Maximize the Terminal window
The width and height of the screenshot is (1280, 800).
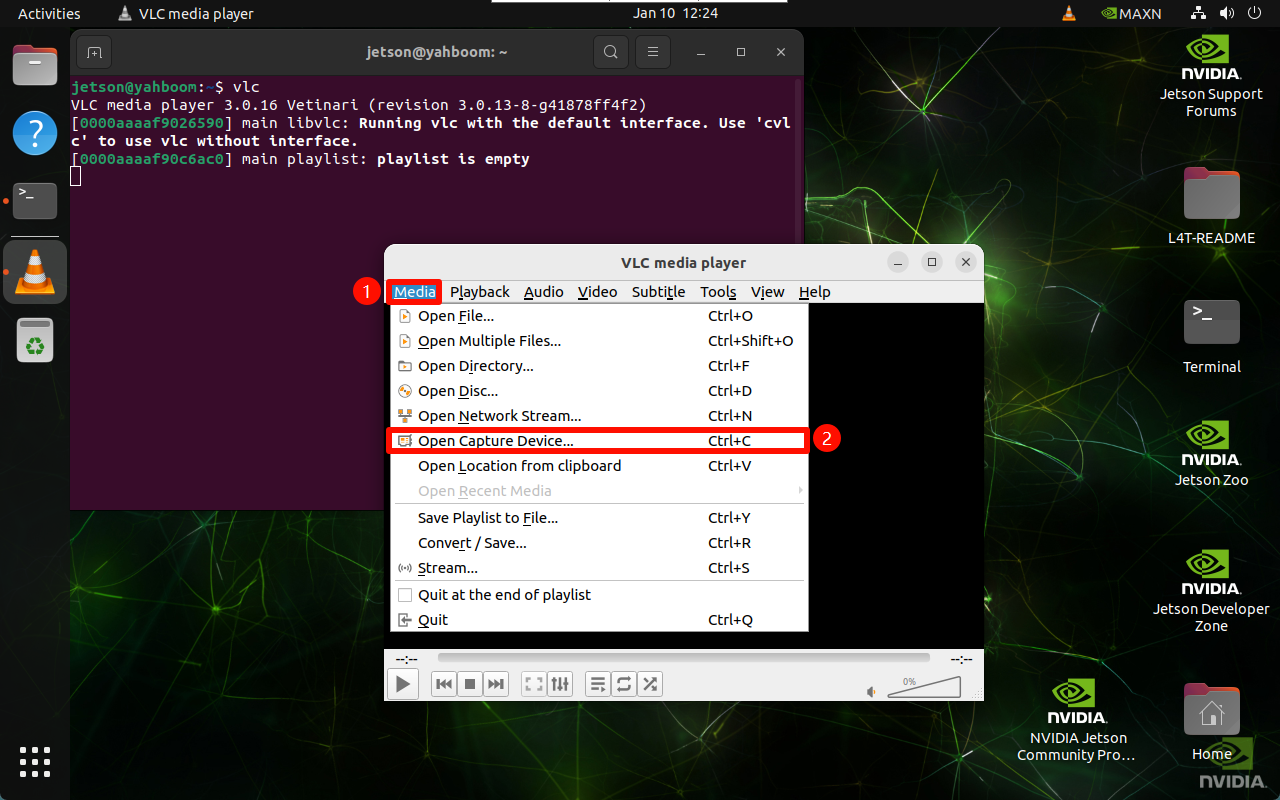coord(741,52)
